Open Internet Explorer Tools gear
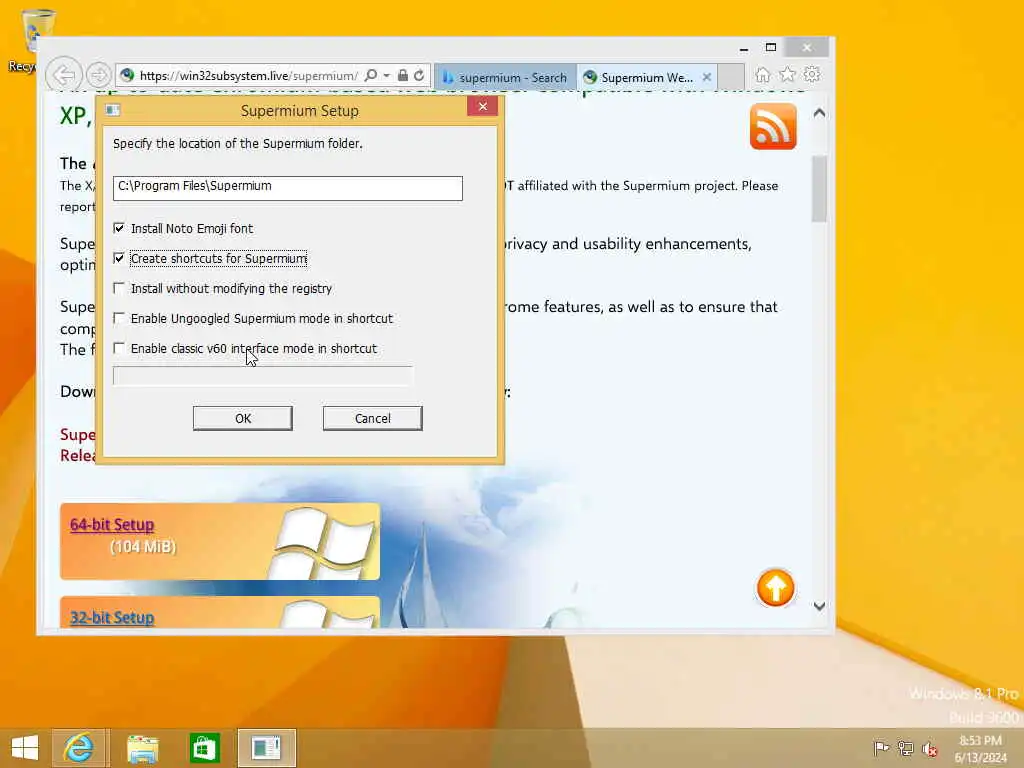Image resolution: width=1024 pixels, height=768 pixels. (x=812, y=74)
